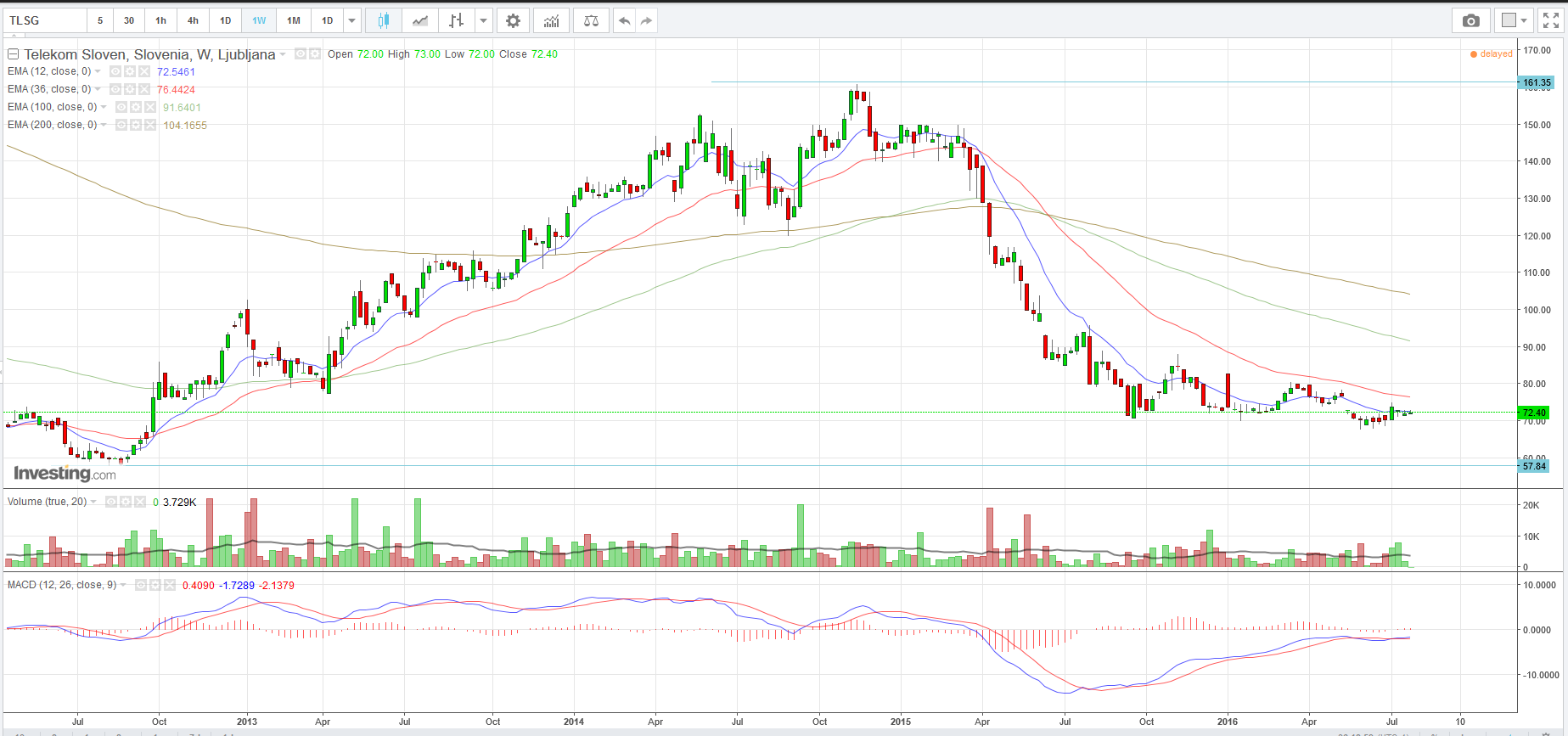Viewport: 1568px width, 736px height.
Task: Remove the MACD indicator
Action: coord(170,585)
